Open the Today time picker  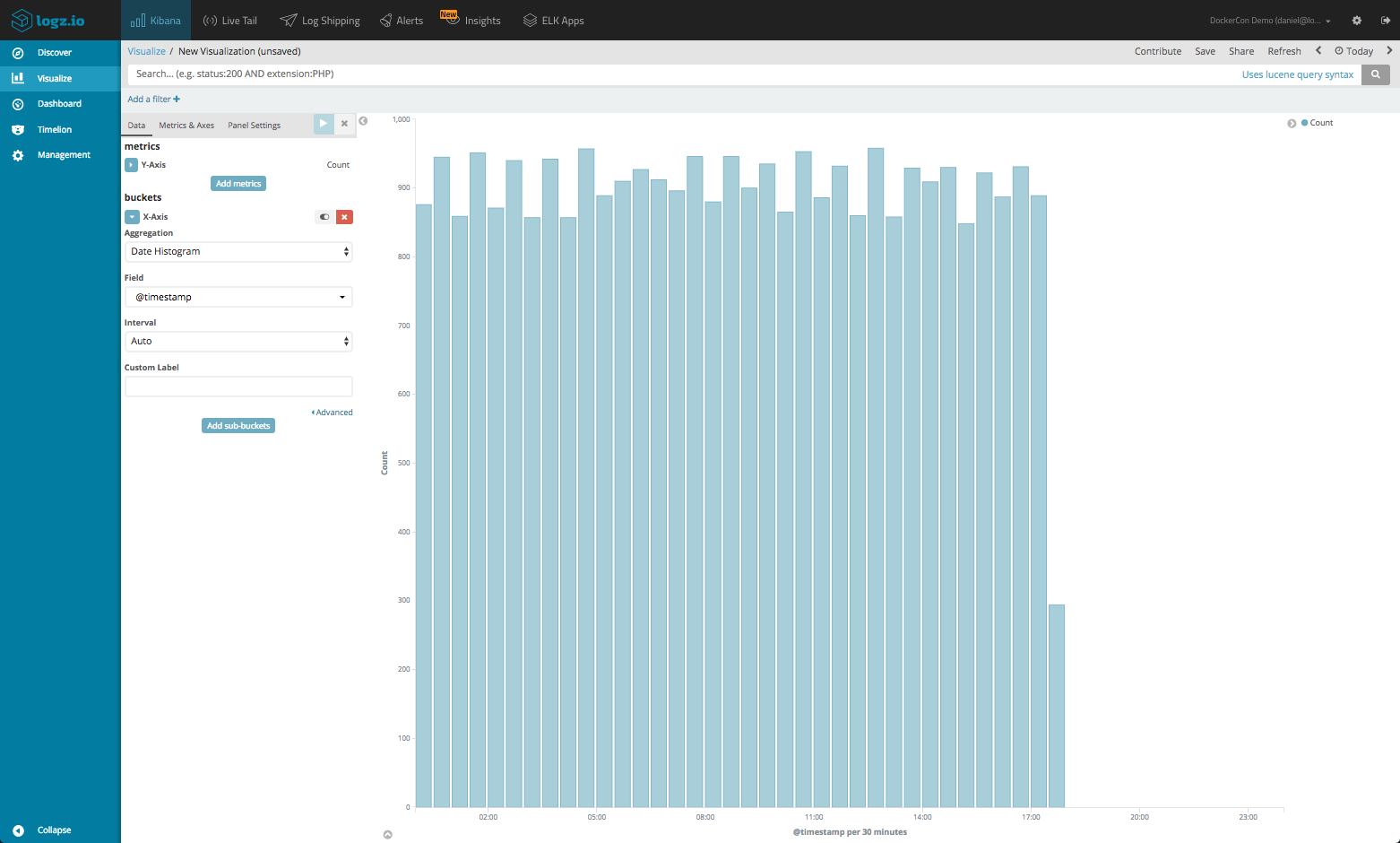coord(1354,51)
